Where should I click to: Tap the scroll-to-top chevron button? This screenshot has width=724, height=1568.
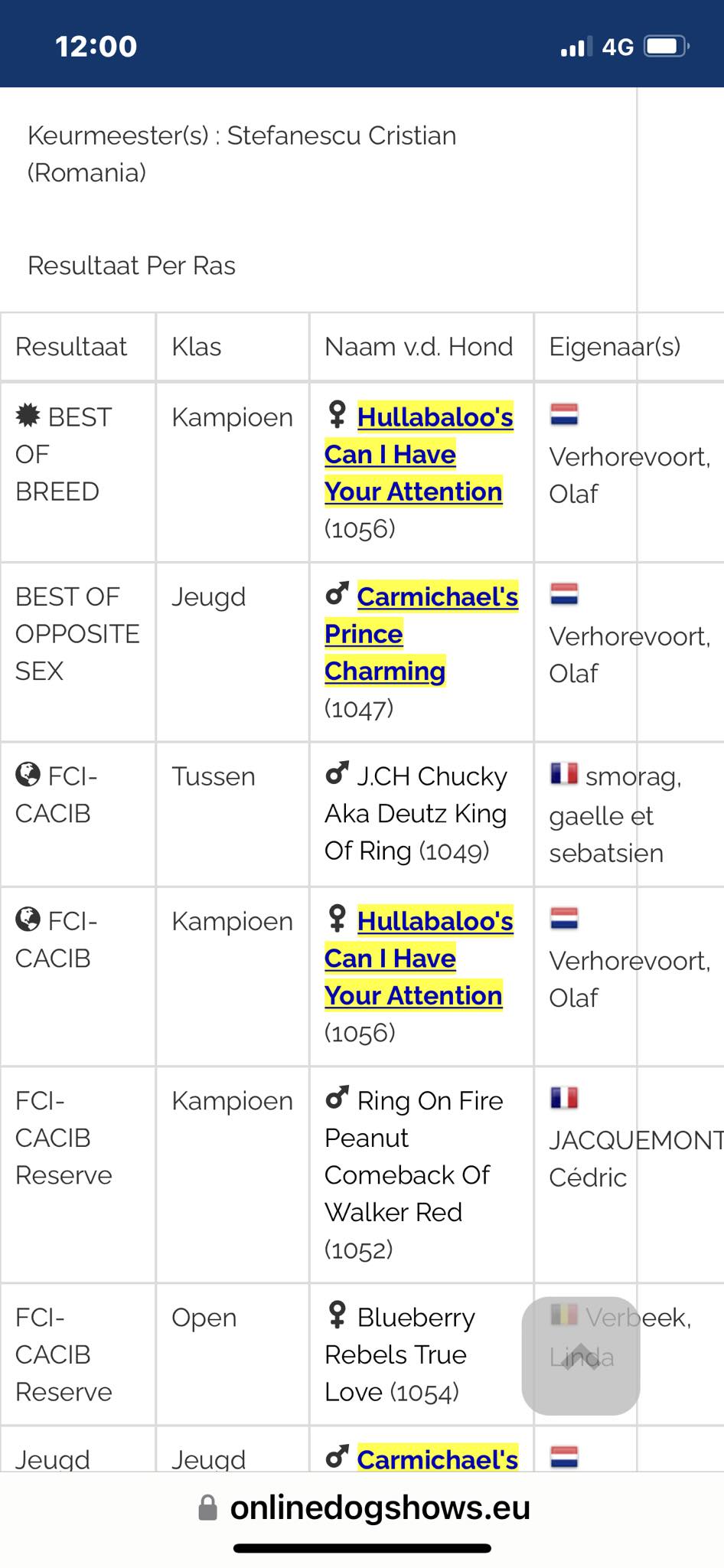(581, 1356)
